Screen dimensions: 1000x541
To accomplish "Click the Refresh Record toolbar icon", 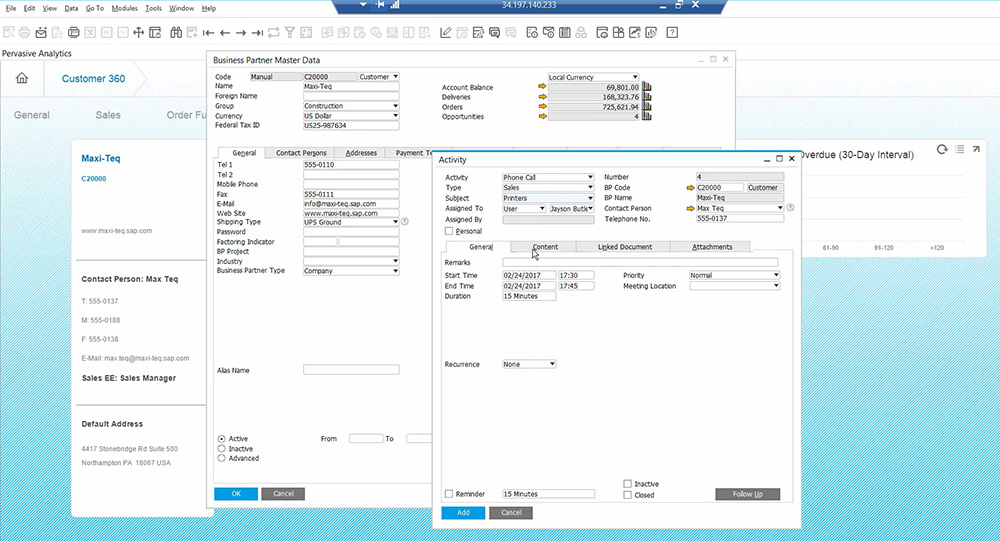I will [274, 33].
